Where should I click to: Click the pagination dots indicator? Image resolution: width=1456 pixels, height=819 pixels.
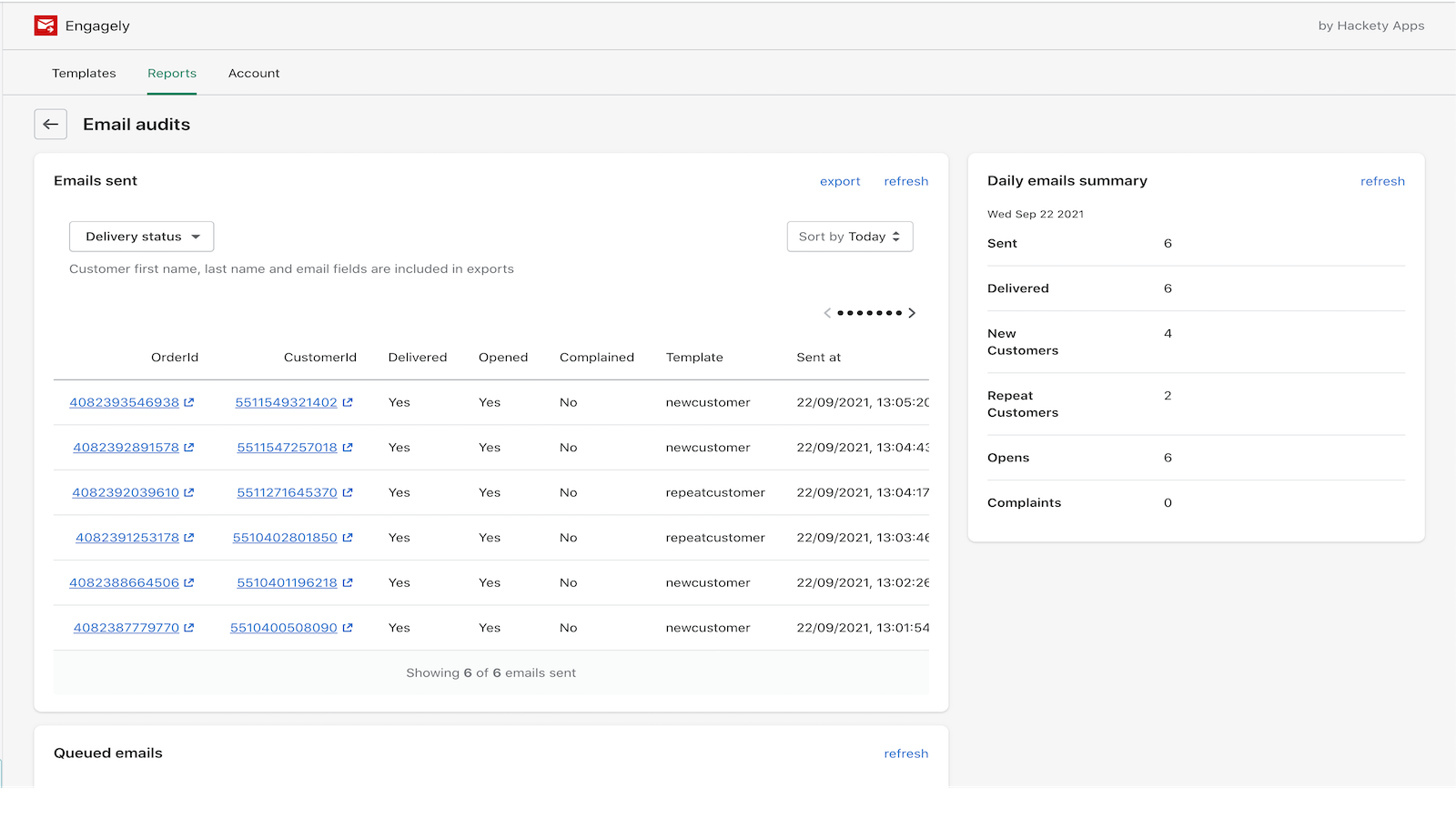pyautogui.click(x=870, y=313)
